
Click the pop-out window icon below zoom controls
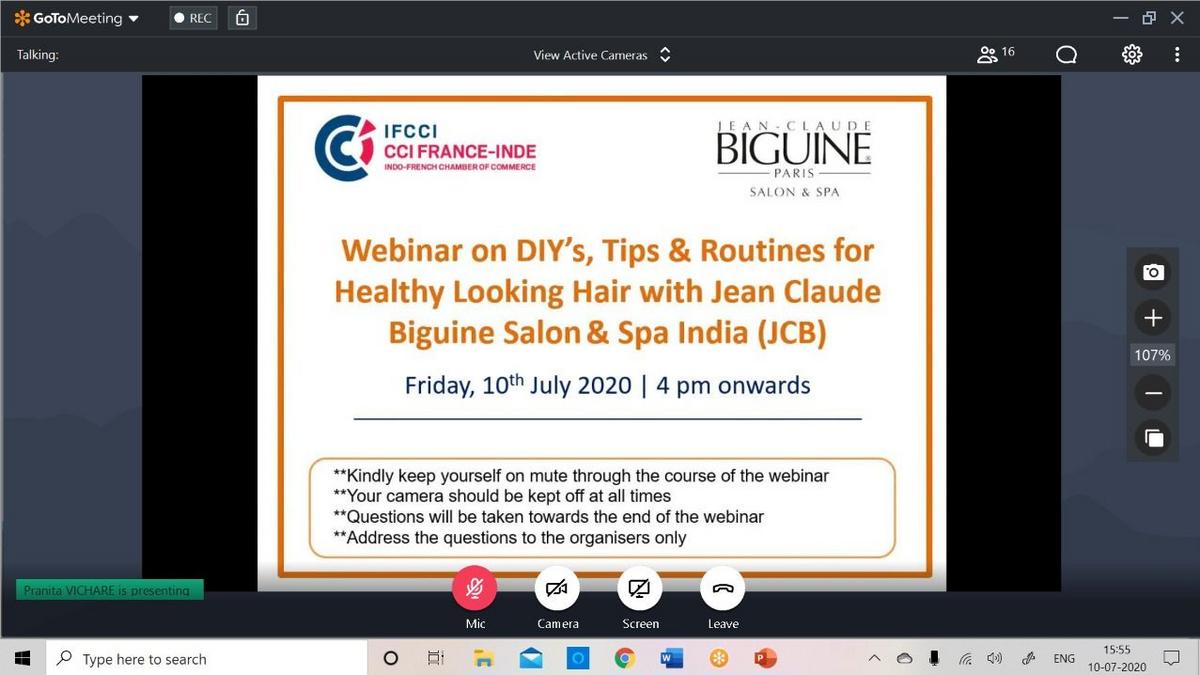1153,437
